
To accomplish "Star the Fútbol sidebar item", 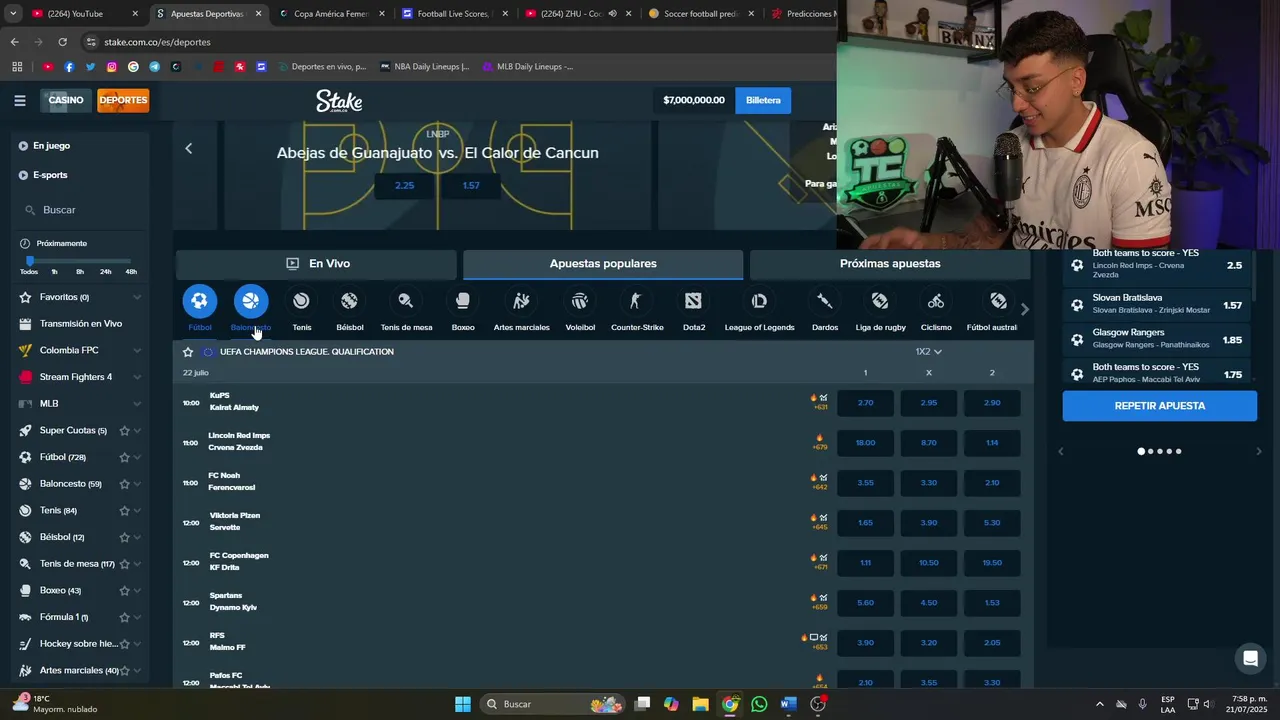I will coord(124,457).
